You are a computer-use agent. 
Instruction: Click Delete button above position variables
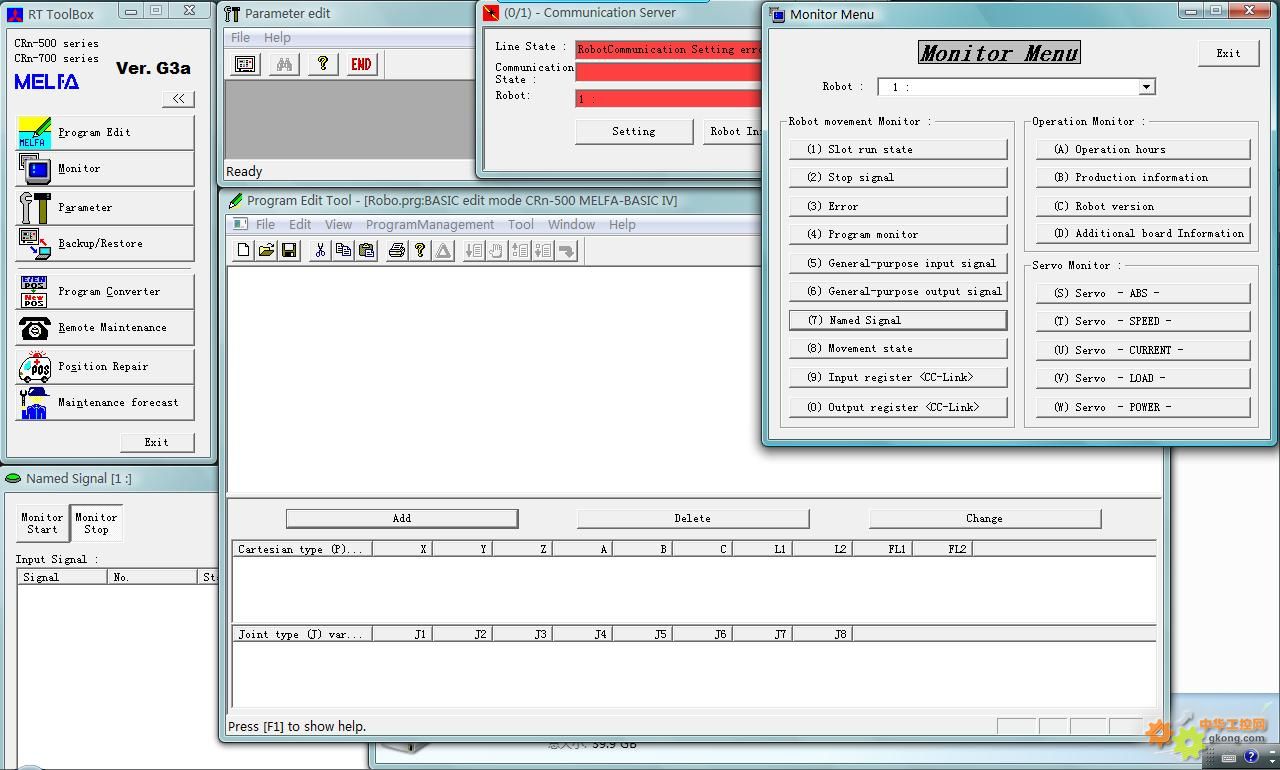coord(693,518)
